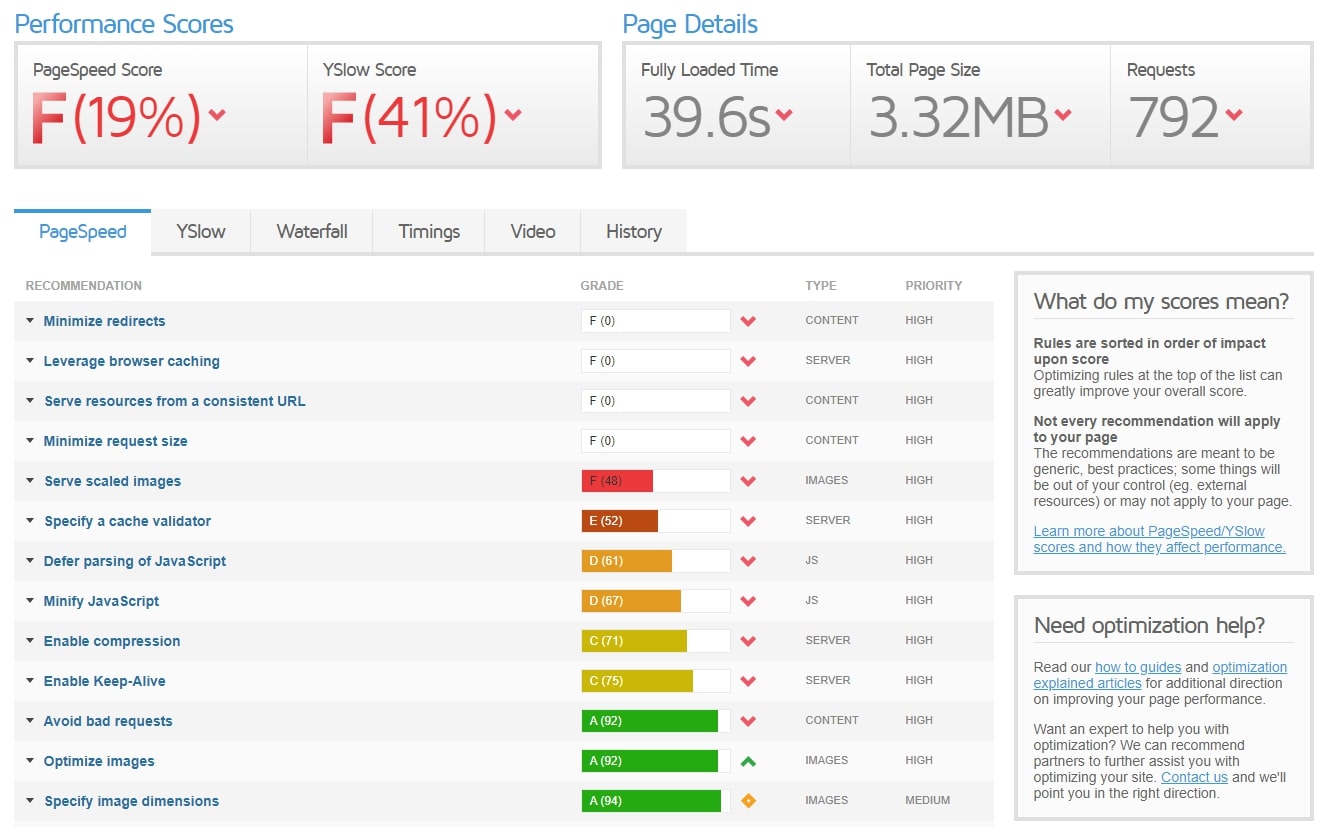
Task: Open Avoid bad requests recommendation link
Action: point(108,721)
